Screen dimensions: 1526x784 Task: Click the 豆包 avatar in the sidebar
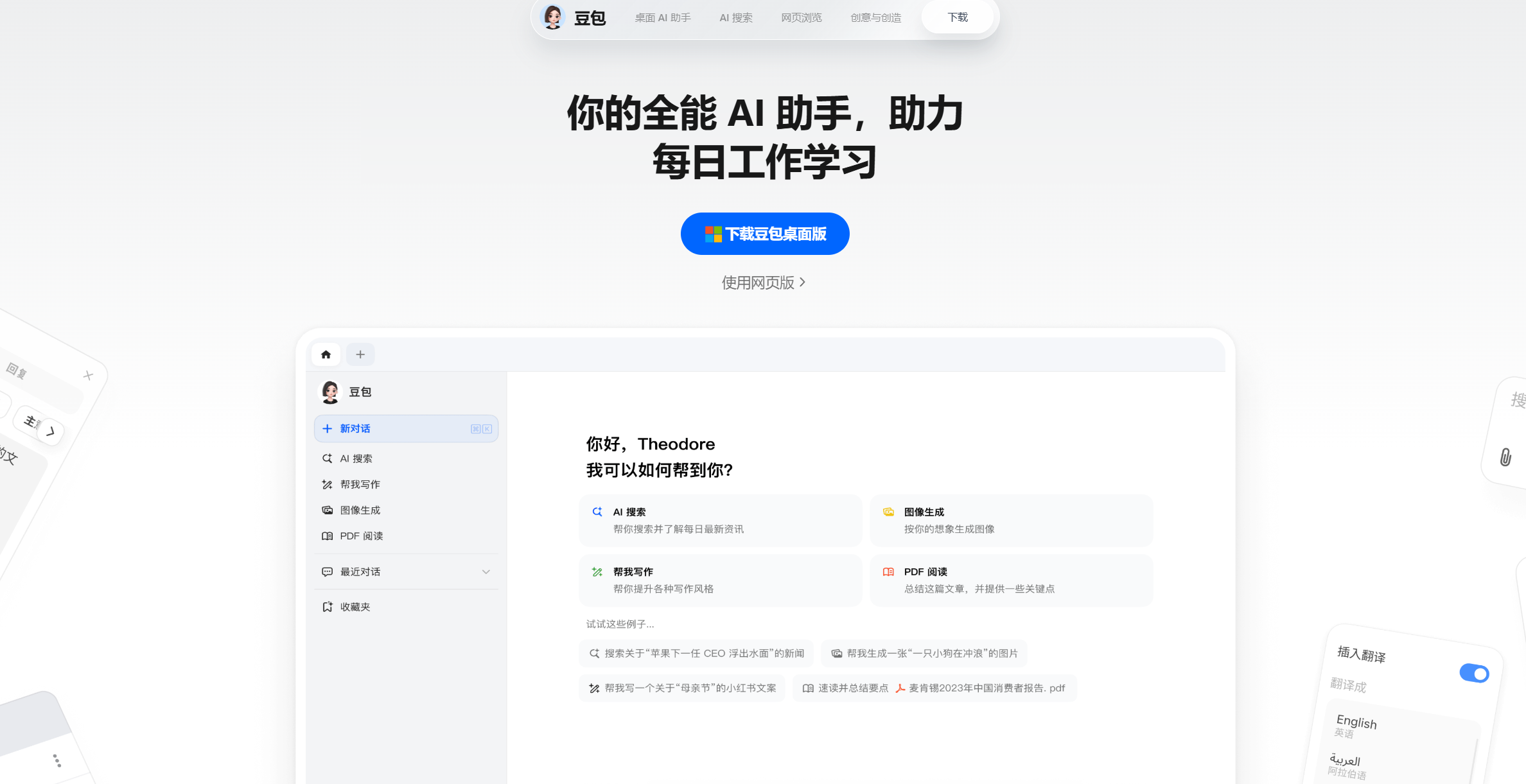[330, 392]
